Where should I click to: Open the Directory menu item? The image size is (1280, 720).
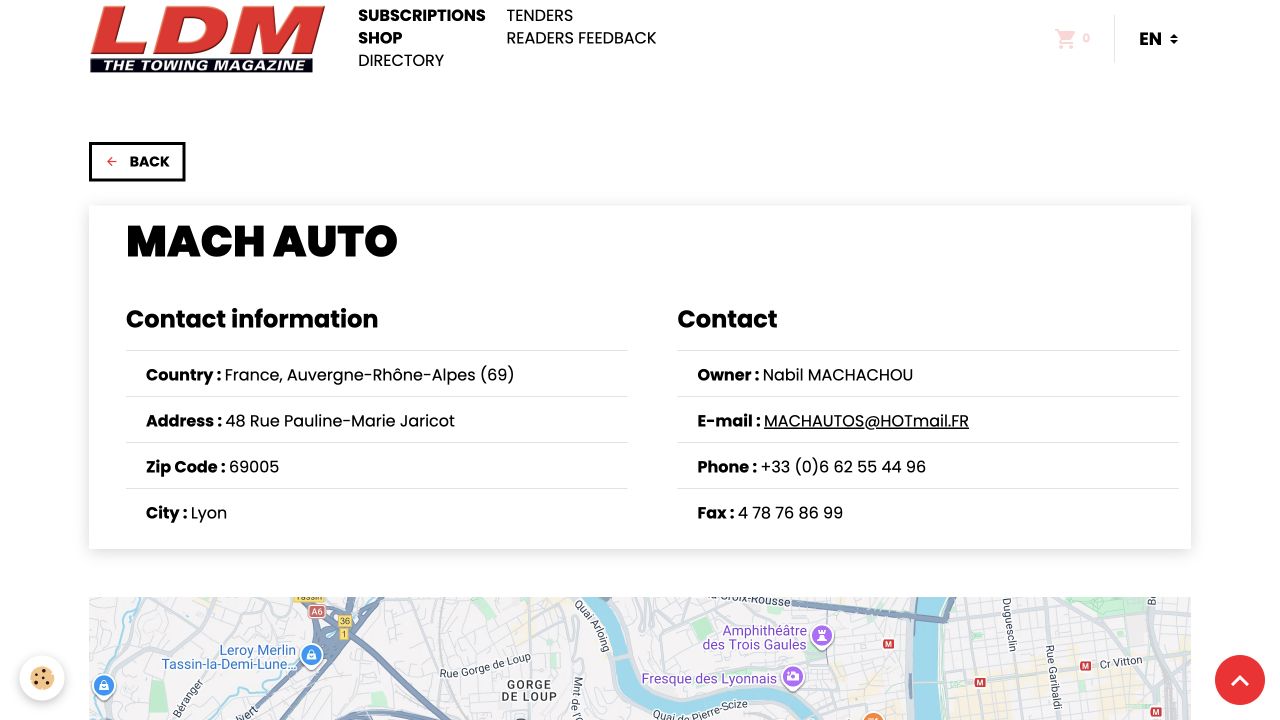pos(401,60)
